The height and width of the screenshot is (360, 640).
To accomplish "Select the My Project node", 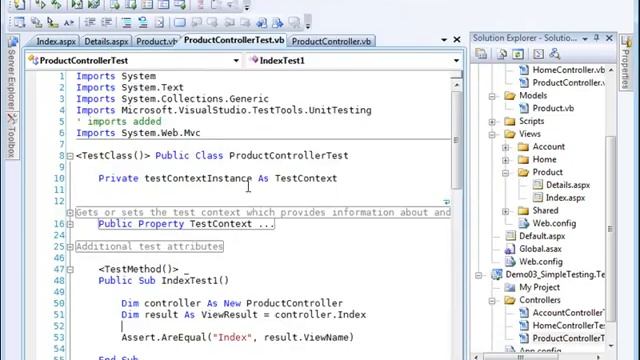I will [539, 287].
